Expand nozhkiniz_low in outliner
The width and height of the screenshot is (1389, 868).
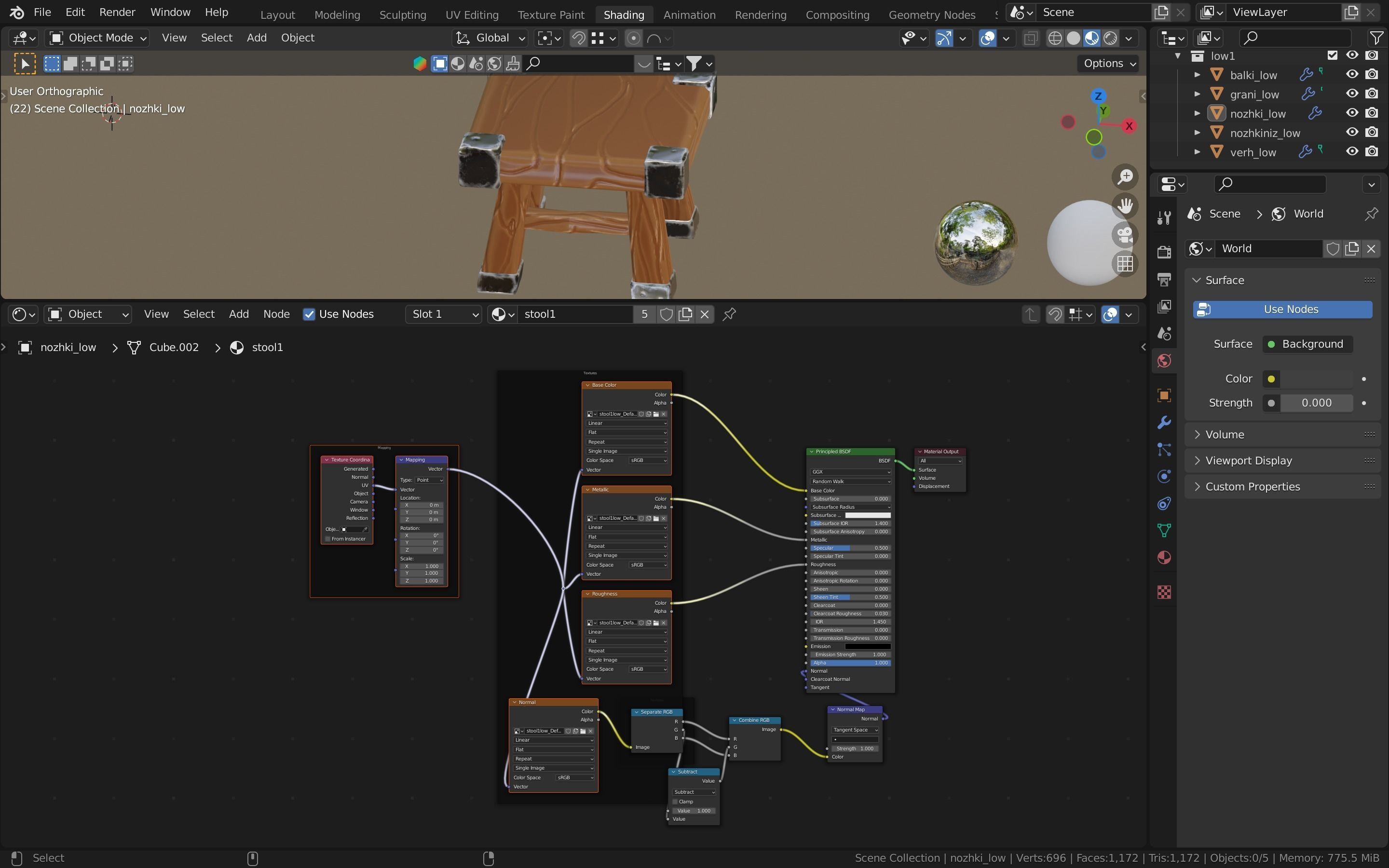click(x=1198, y=133)
